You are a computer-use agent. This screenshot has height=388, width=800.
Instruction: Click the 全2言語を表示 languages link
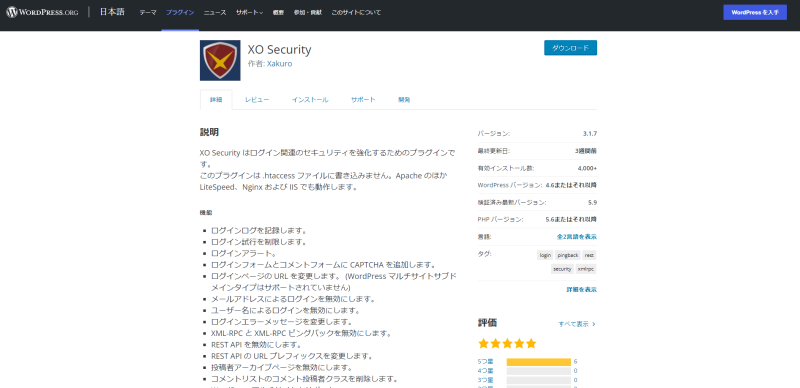(x=577, y=237)
